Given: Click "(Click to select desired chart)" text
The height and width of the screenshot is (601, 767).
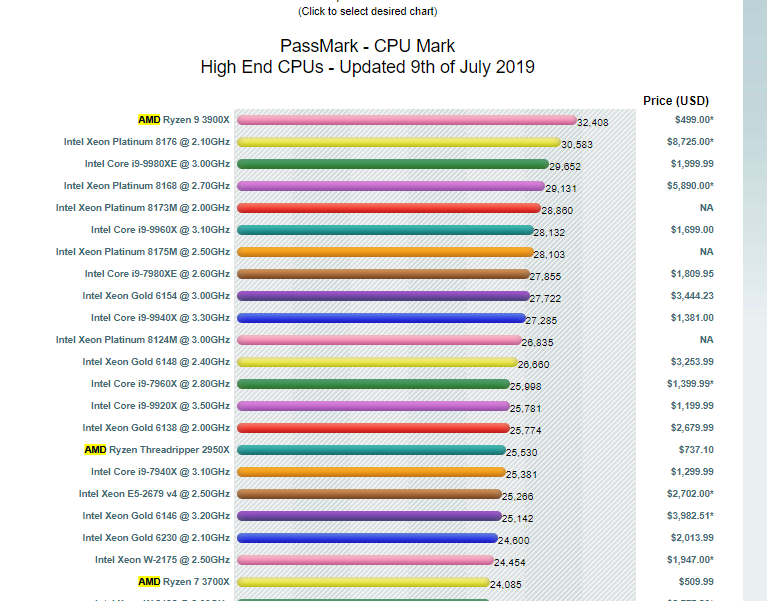Looking at the screenshot, I should (367, 11).
